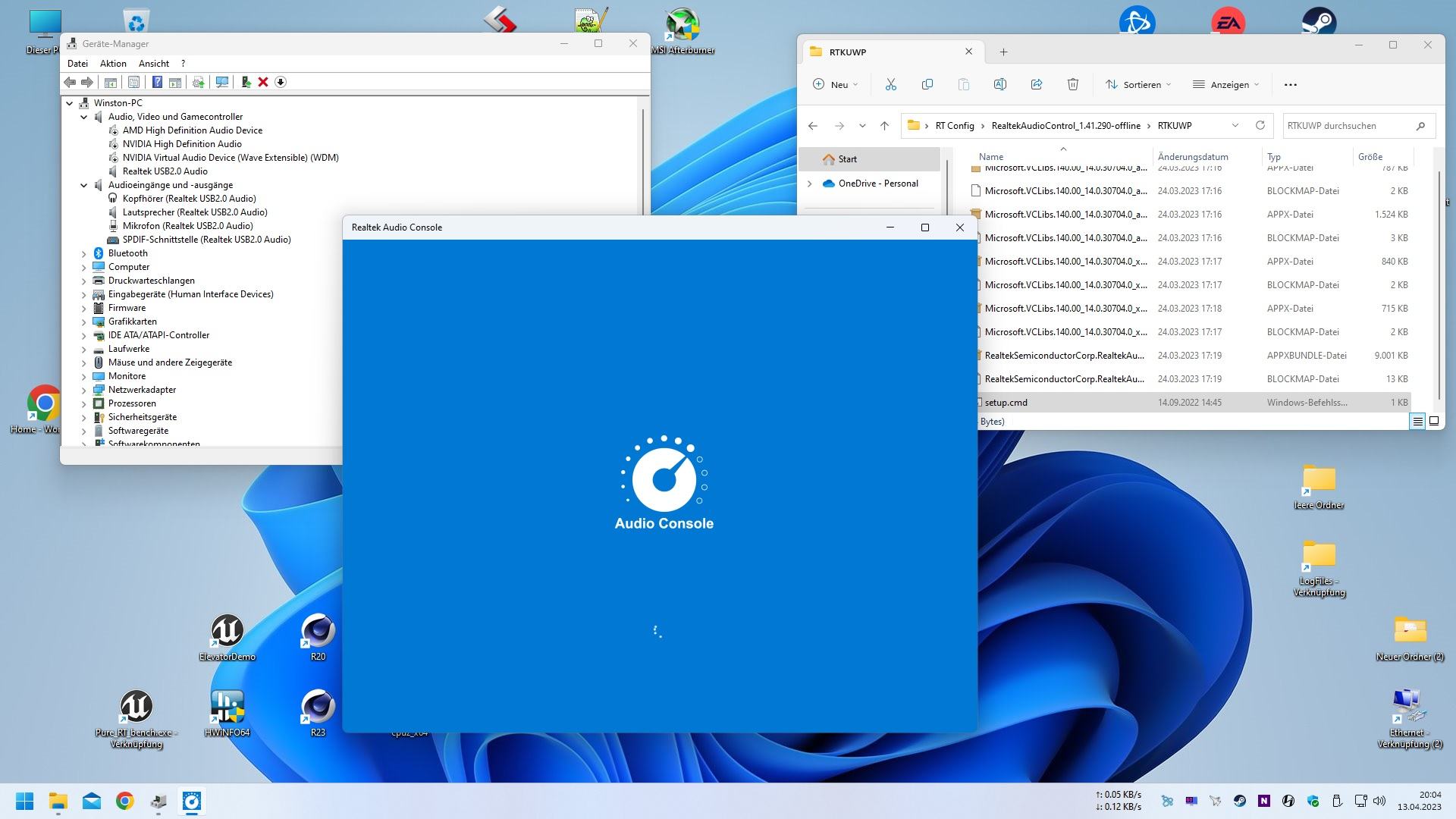Open Chrome from the taskbar
Image resolution: width=1456 pixels, height=819 pixels.
pyautogui.click(x=125, y=801)
